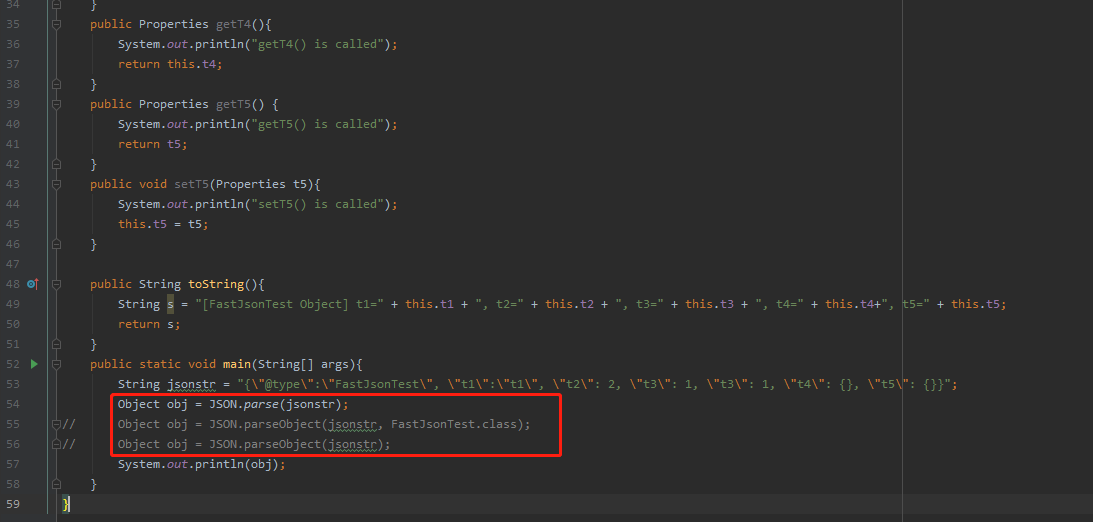Image resolution: width=1093 pixels, height=522 pixels.
Task: Click the override indicator icon beside toString
Action: pyautogui.click(x=32, y=284)
